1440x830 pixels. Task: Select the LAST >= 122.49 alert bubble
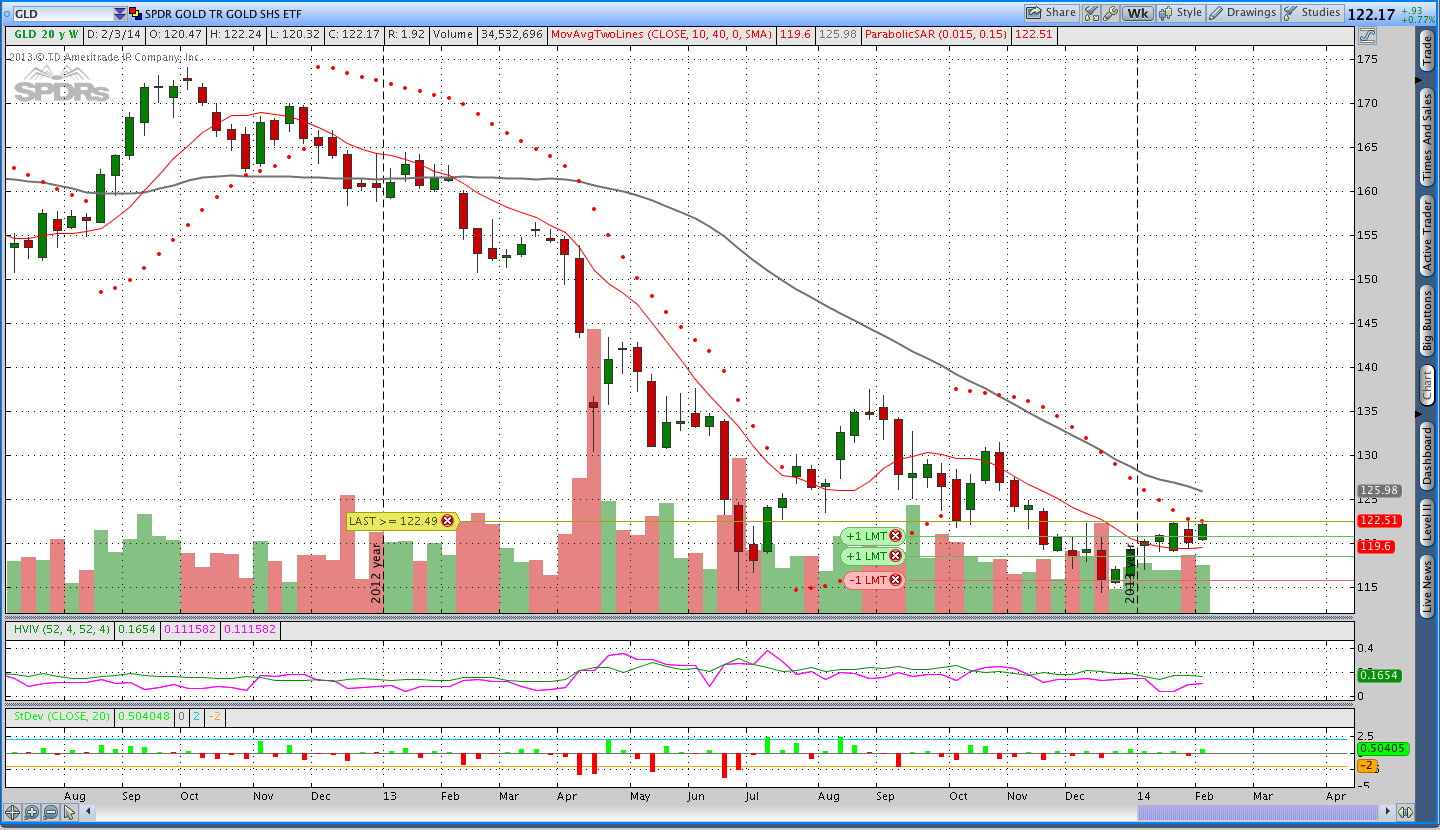pos(401,521)
